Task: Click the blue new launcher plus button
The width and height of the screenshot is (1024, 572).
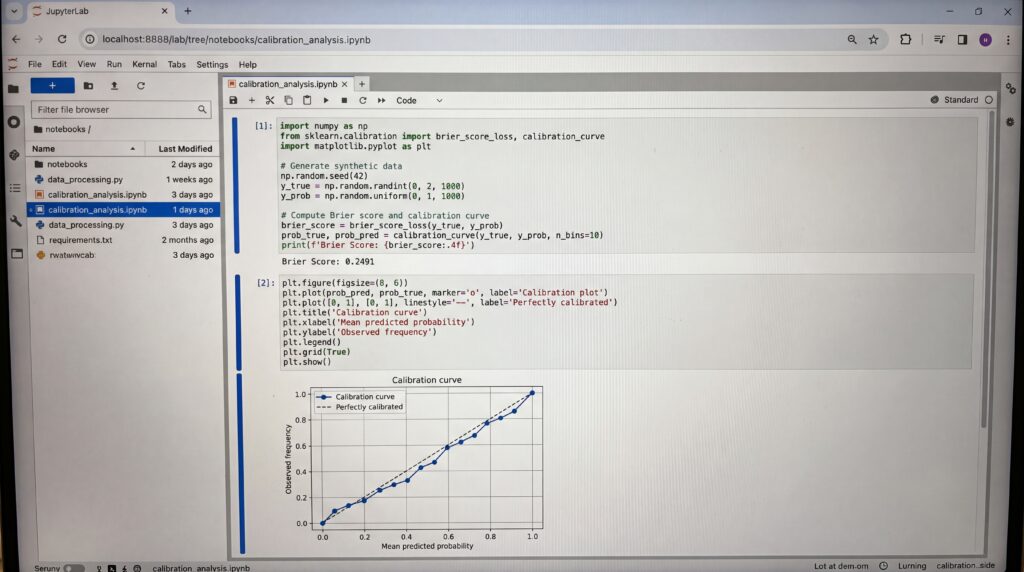Action: [x=52, y=86]
